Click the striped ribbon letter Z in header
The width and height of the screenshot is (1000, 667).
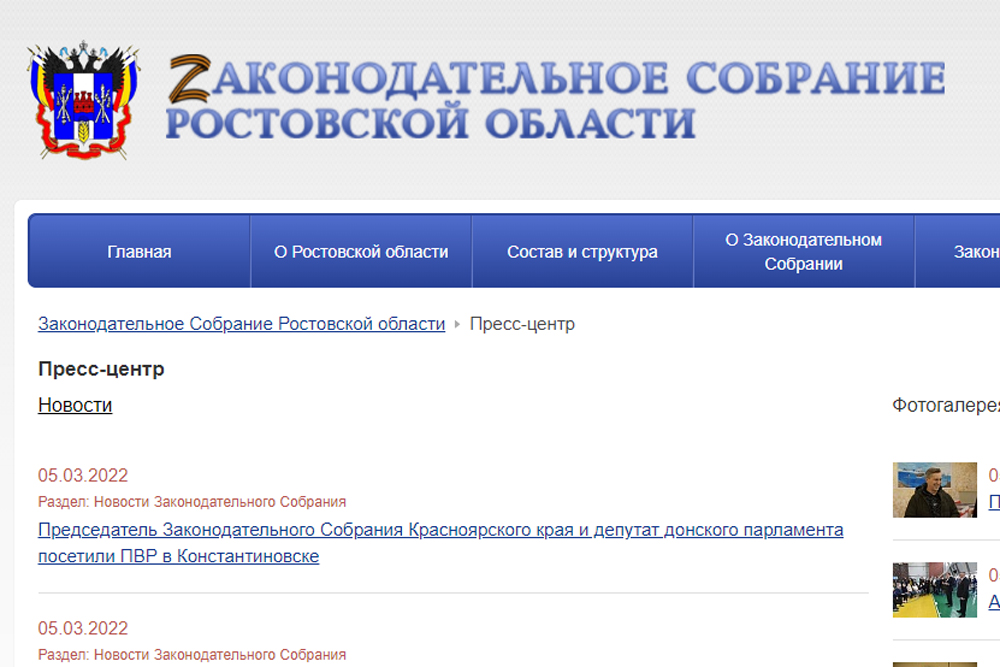[x=189, y=79]
